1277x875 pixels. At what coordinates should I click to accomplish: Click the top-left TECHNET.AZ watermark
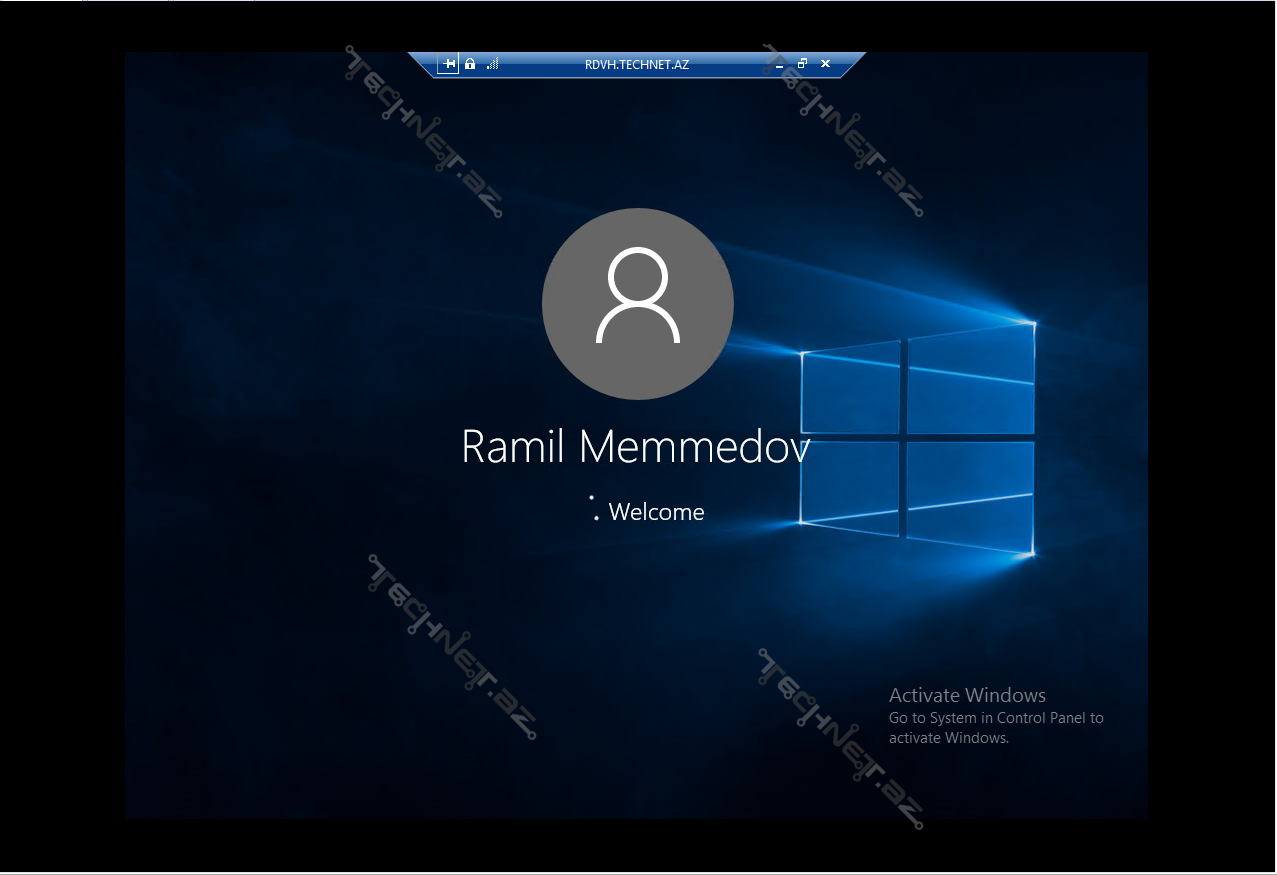tap(424, 131)
